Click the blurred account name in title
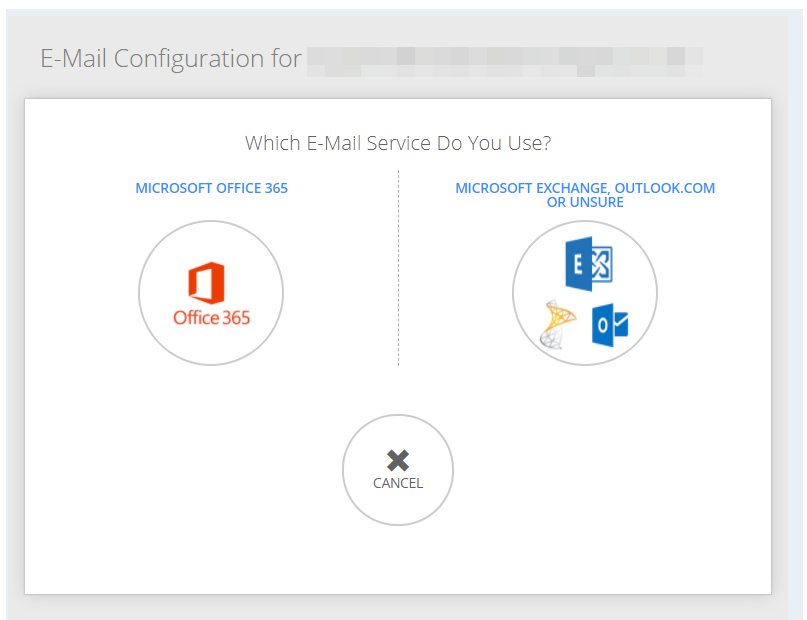 click(x=505, y=62)
